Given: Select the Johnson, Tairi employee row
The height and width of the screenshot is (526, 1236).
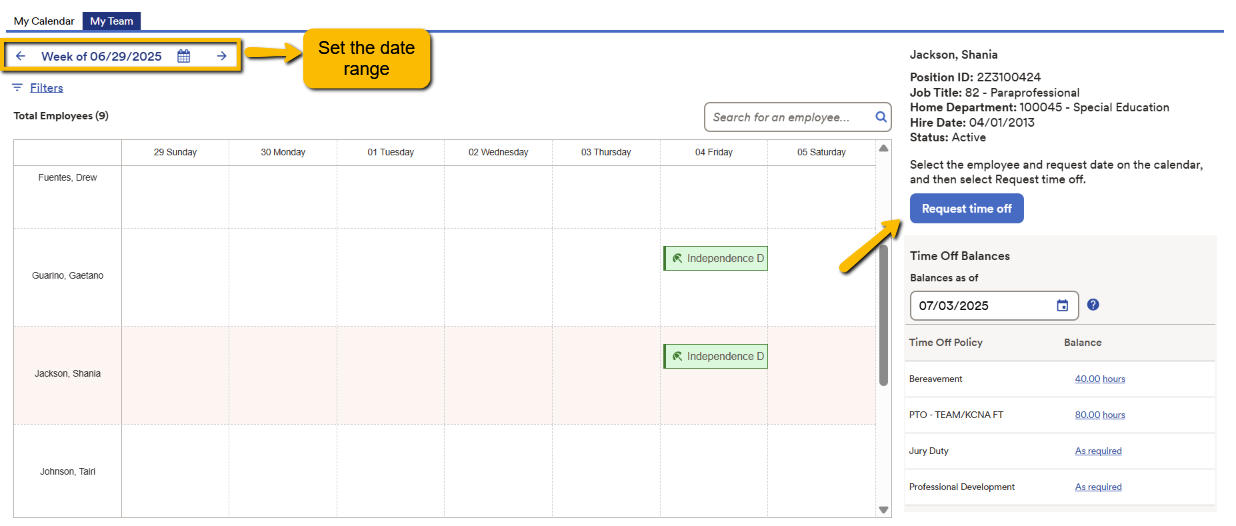Looking at the screenshot, I should [445, 471].
